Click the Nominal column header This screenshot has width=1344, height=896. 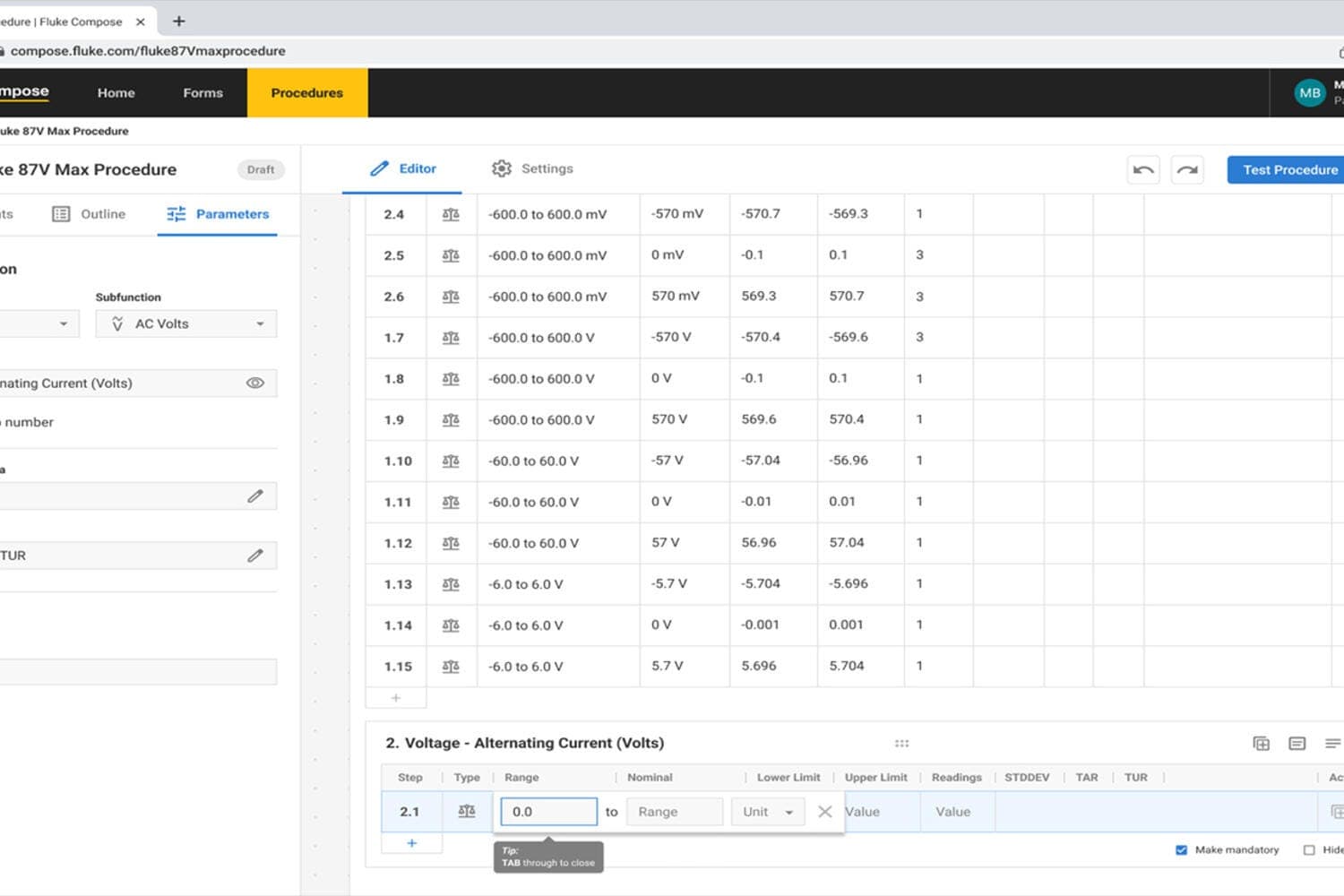coord(650,778)
